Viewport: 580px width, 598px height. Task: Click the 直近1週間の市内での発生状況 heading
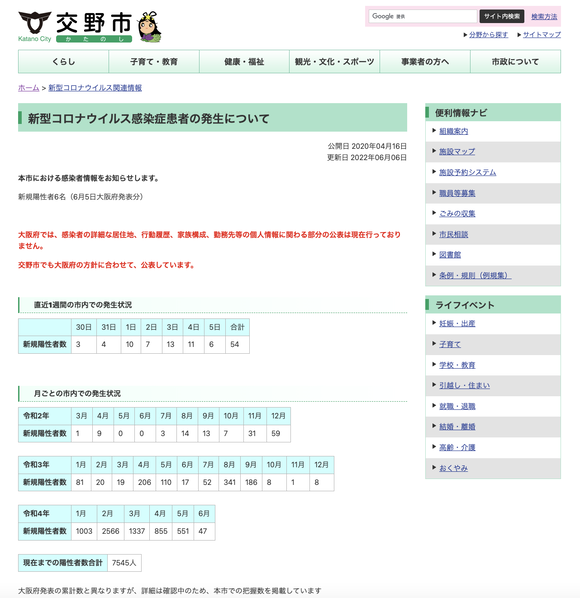pyautogui.click(x=83, y=305)
